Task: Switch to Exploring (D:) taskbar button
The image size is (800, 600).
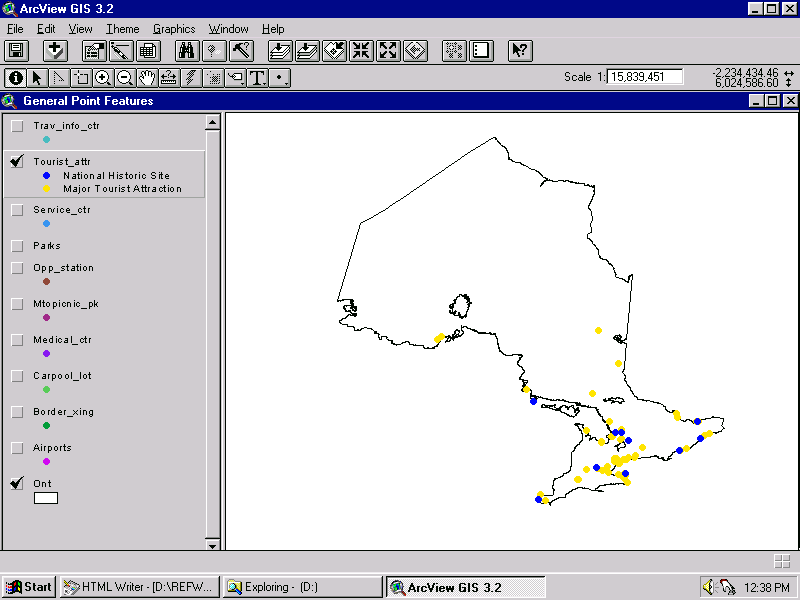Action: (x=303, y=587)
